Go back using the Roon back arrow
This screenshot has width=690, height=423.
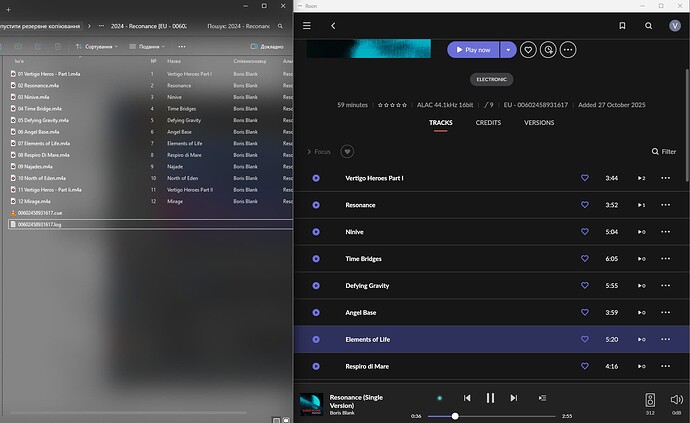click(x=333, y=26)
